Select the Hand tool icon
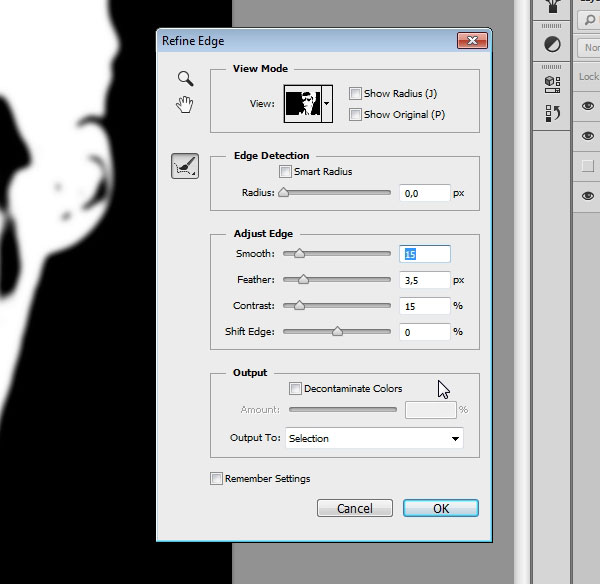Viewport: 600px width, 584px height. coord(184,104)
